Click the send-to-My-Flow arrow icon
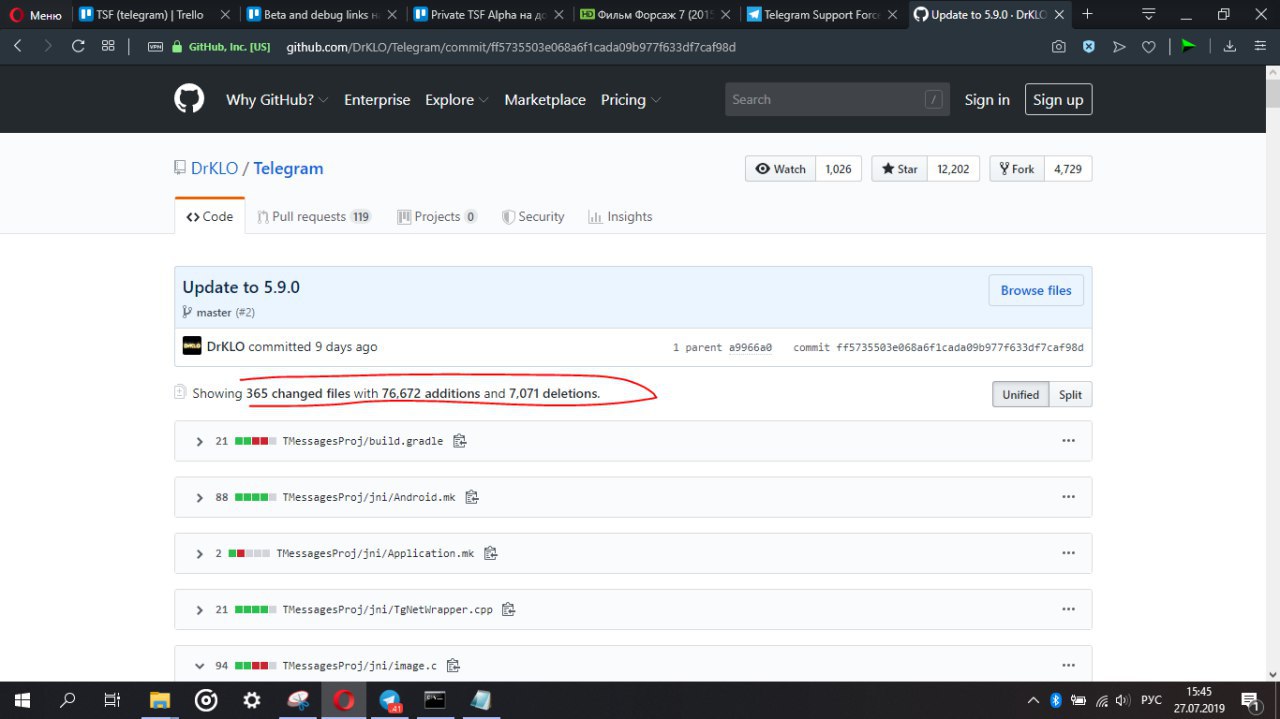The width and height of the screenshot is (1280, 719). [1119, 46]
